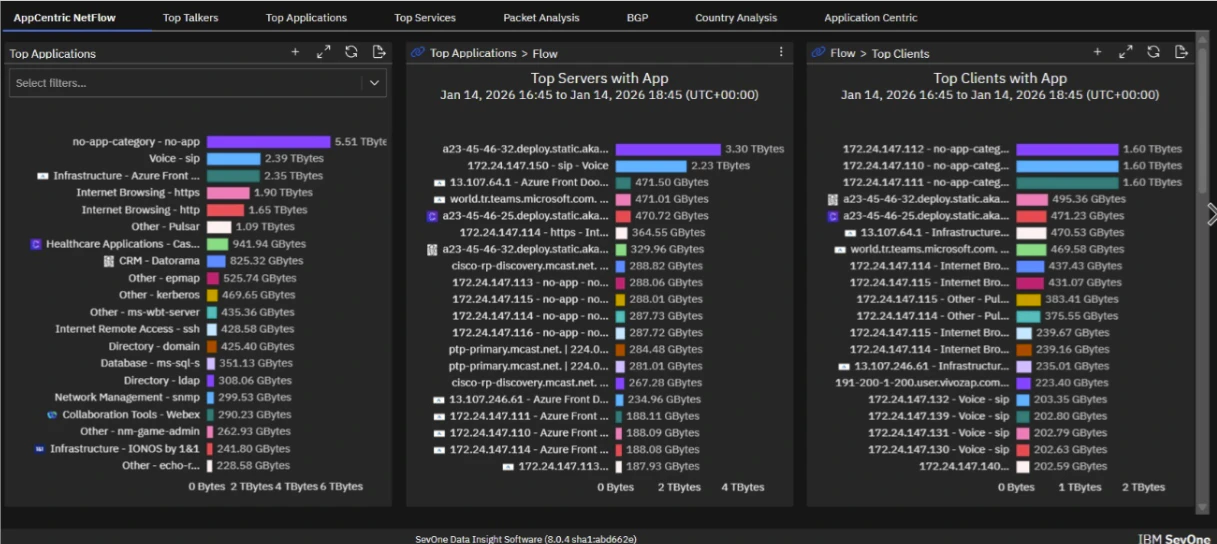The height and width of the screenshot is (544, 1217).
Task: Click the CRM - Datorama app icon
Action: [x=109, y=261]
